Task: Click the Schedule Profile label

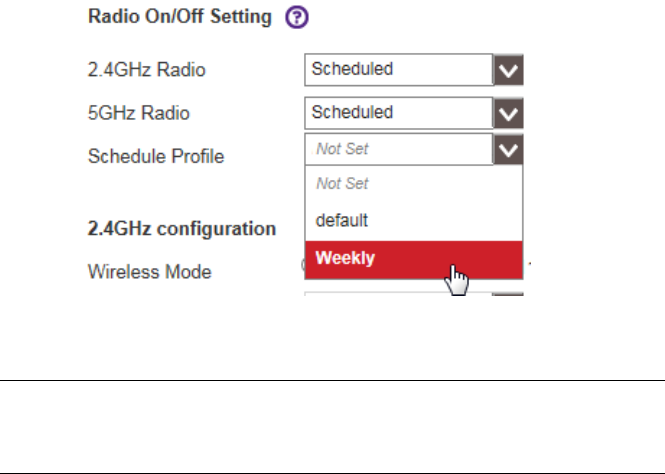Action: click(156, 155)
